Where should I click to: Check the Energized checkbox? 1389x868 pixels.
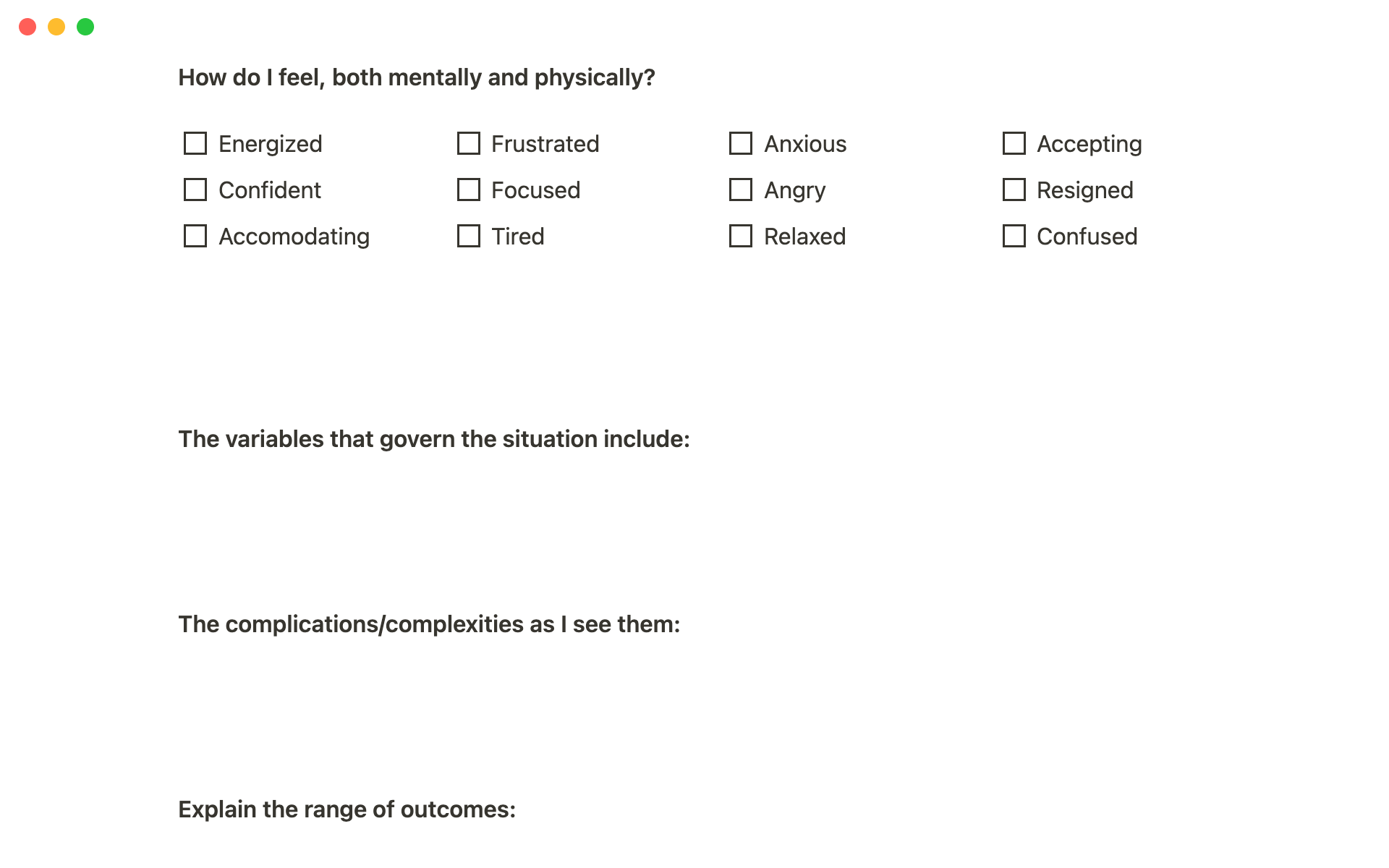195,143
